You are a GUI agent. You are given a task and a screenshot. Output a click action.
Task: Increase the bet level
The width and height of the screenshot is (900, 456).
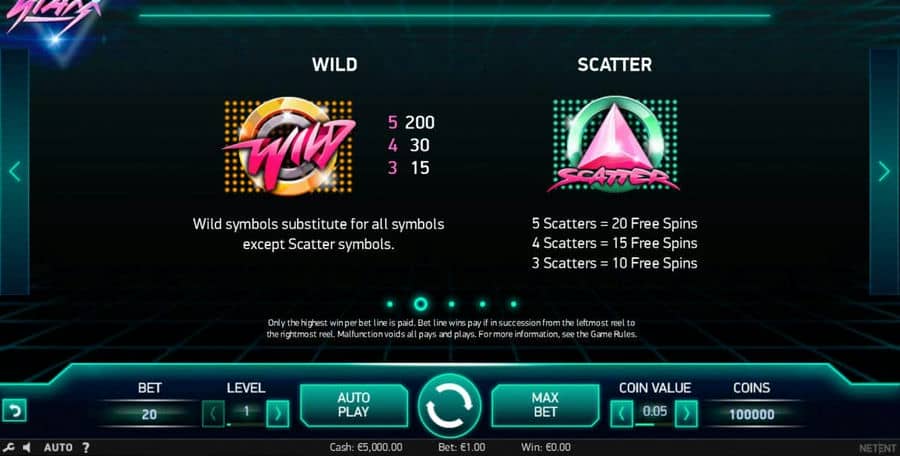point(278,414)
